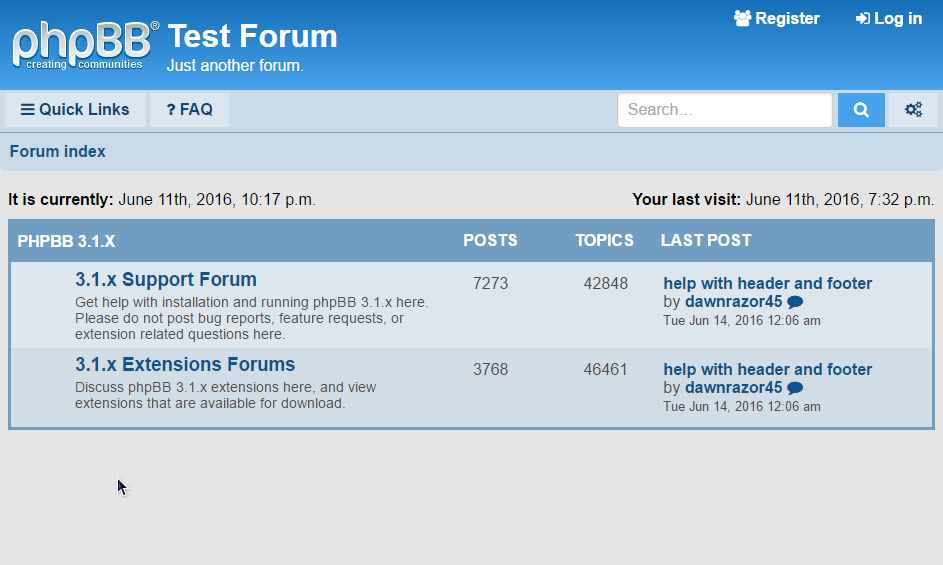Open the PHPBB 3.1.X category header

[x=66, y=241]
